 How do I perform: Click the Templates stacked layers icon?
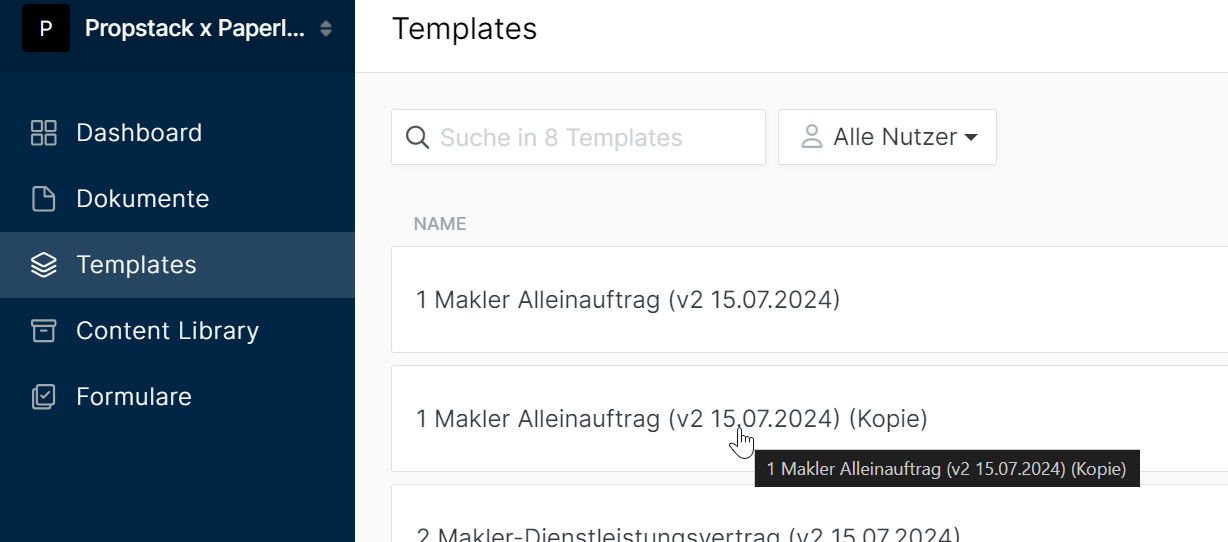point(44,265)
